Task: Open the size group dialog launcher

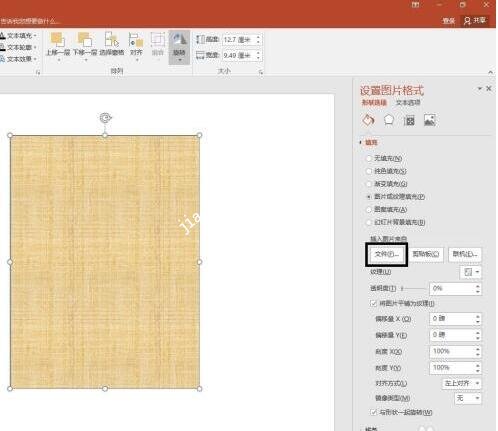Action: 261,72
